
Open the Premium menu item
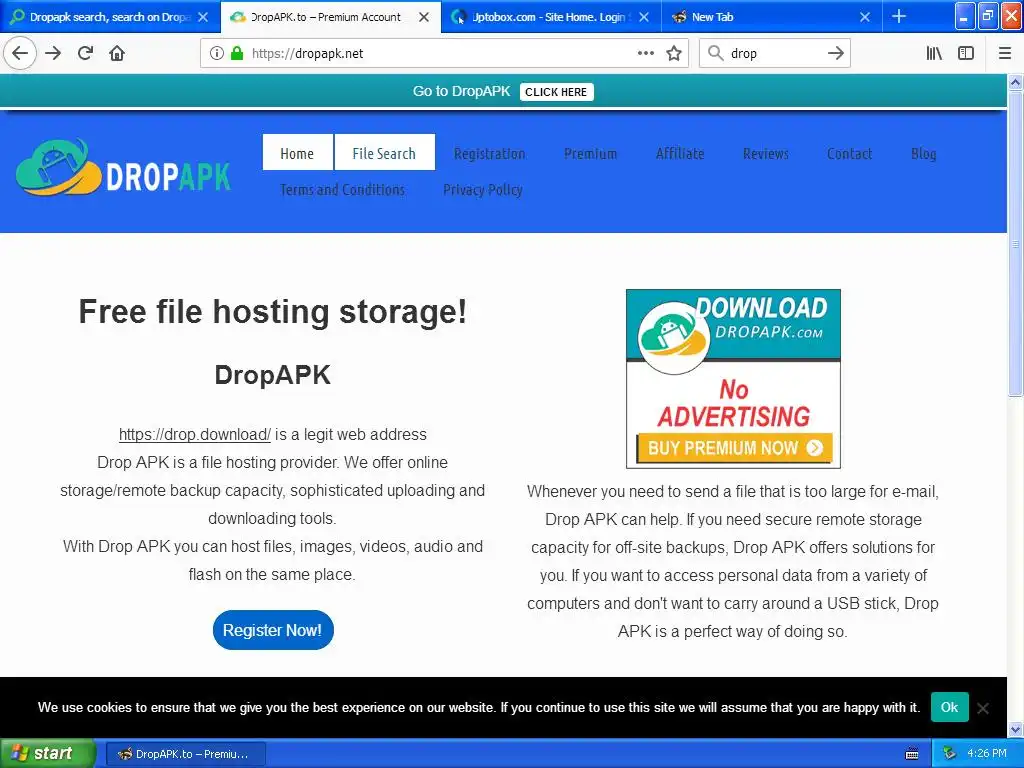click(590, 153)
